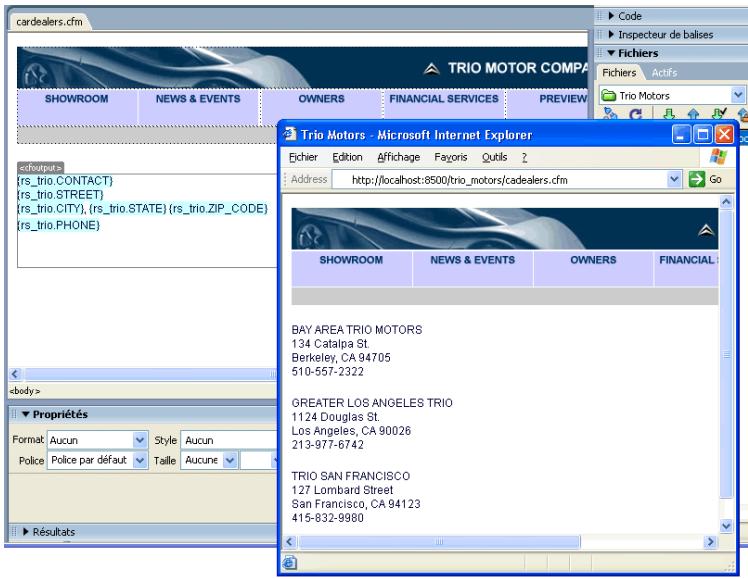Open the Outils menu in Internet Explorer
The height and width of the screenshot is (579, 748).
coord(495,157)
